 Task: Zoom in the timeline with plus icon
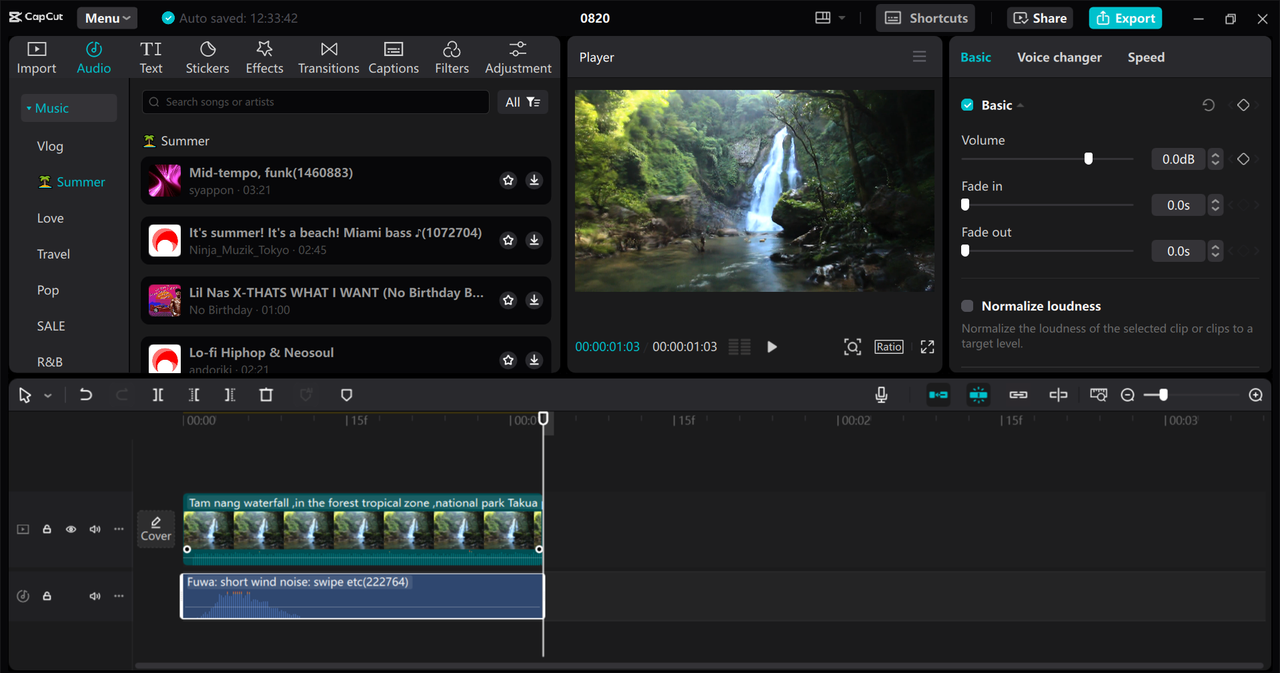click(x=1256, y=395)
